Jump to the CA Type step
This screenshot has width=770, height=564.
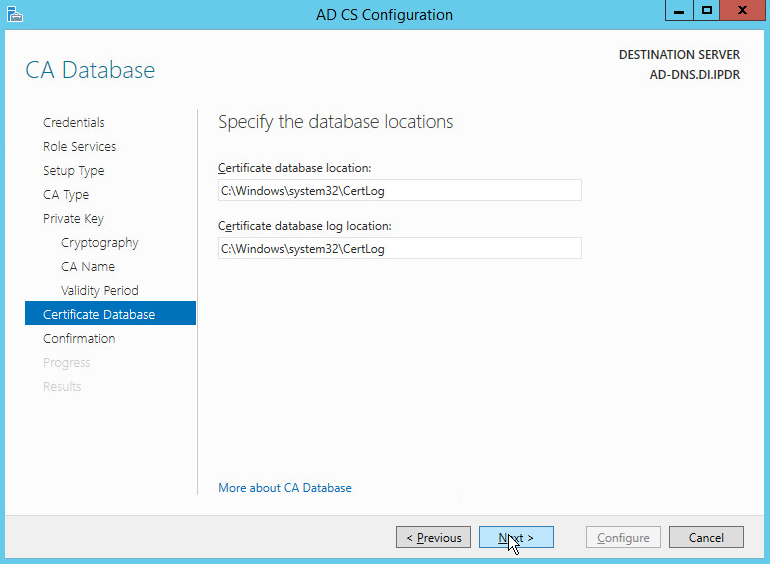coord(65,195)
